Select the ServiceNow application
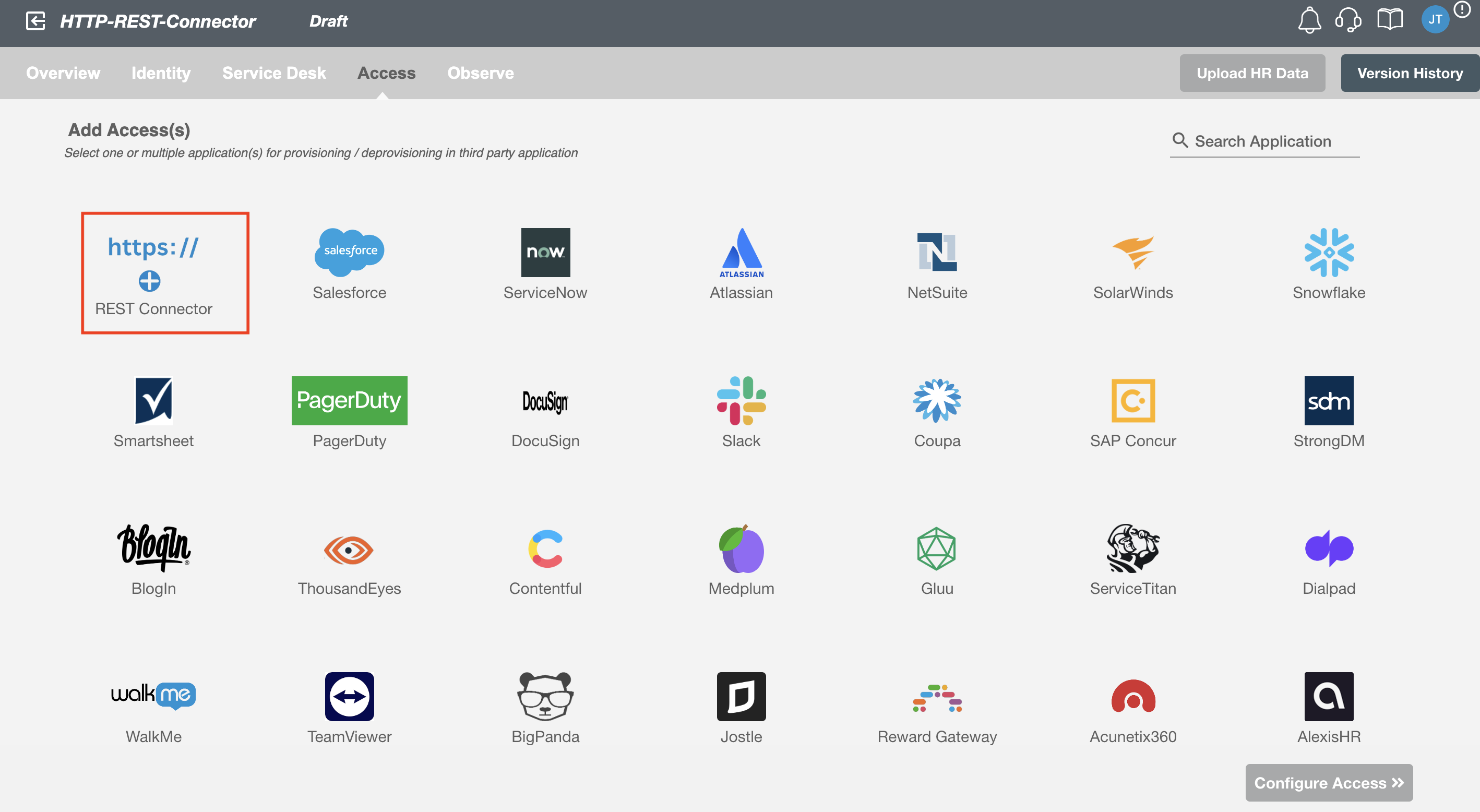 point(545,265)
